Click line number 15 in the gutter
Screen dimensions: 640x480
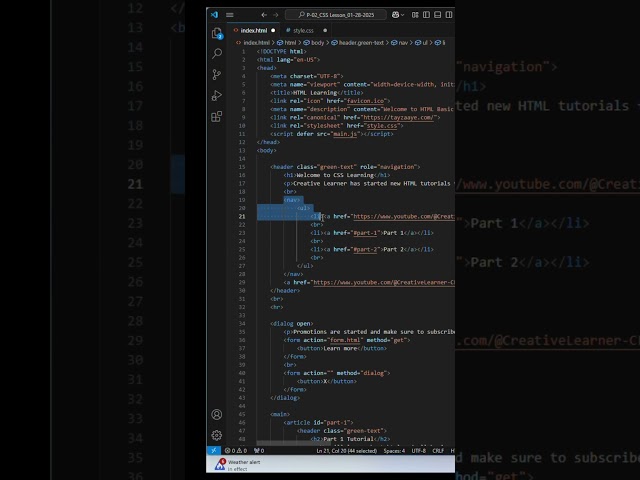242,167
